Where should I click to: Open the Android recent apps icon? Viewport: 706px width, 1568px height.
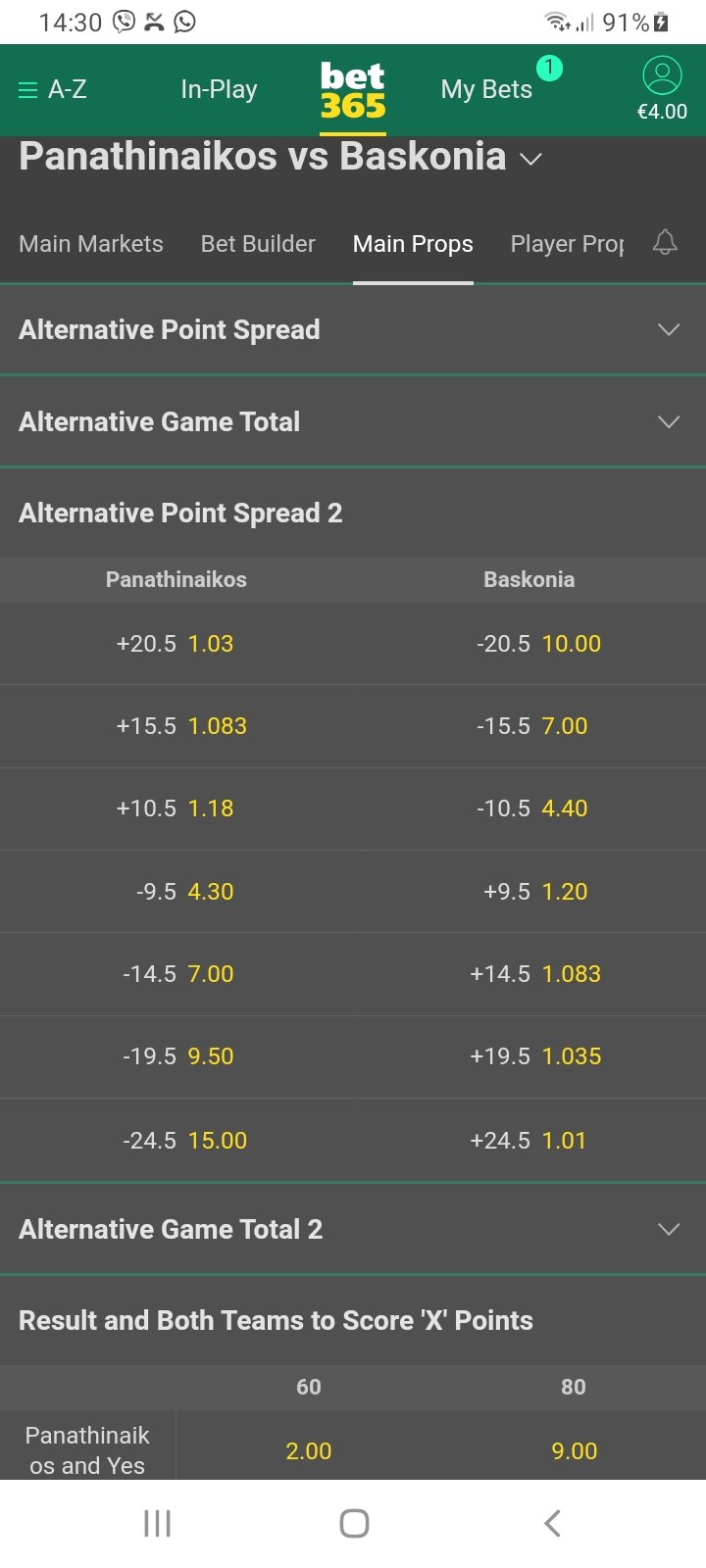(x=157, y=1523)
